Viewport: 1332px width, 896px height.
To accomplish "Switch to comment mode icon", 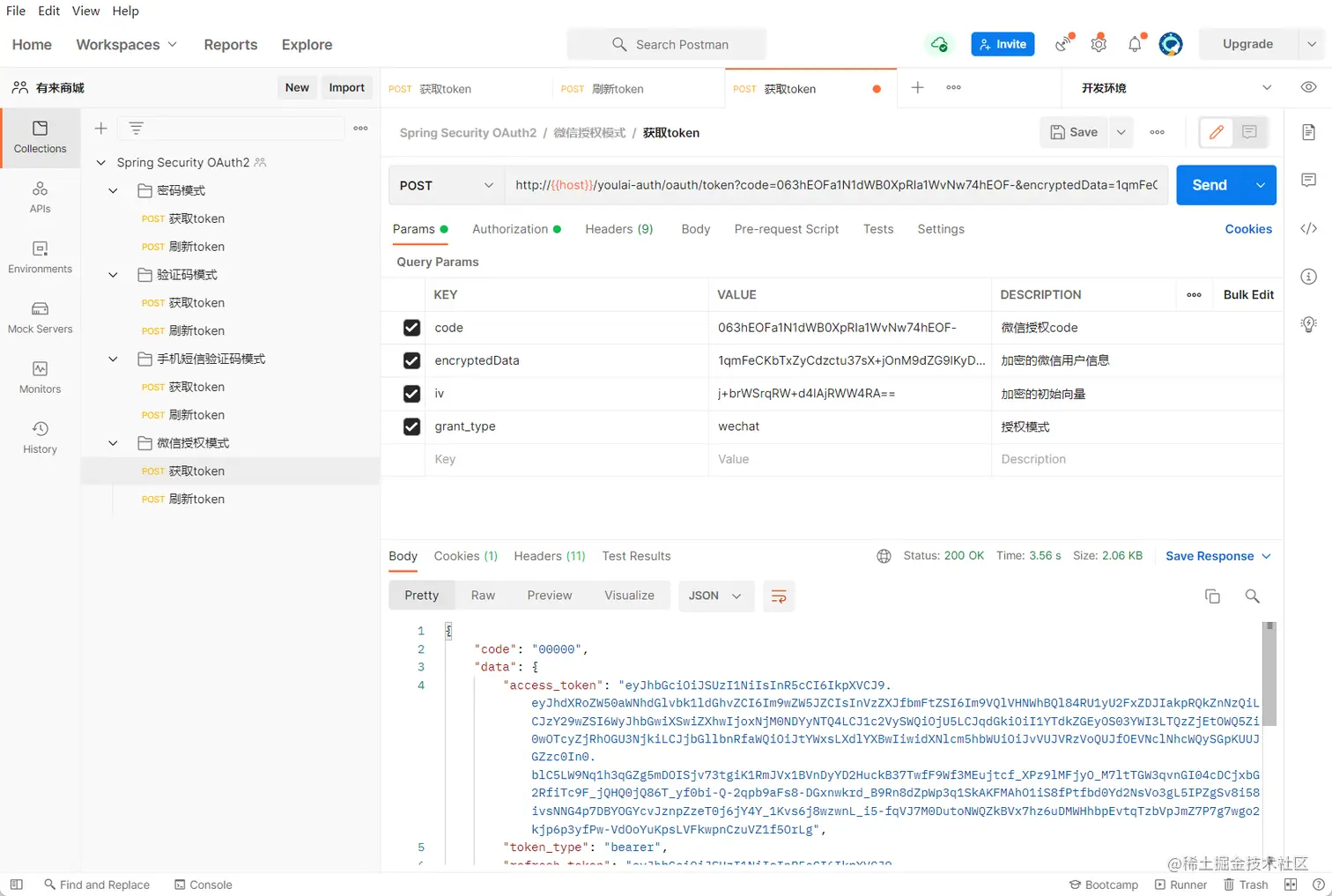I will point(1249,132).
